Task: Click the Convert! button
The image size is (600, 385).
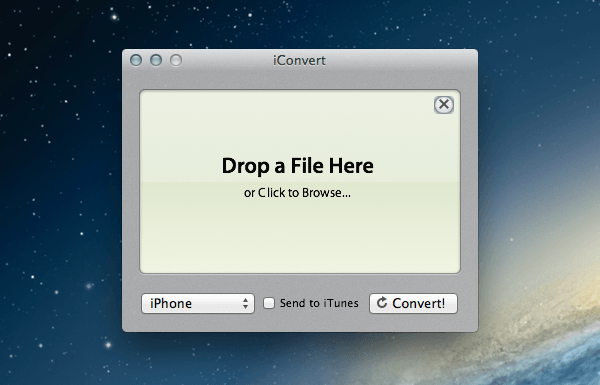Action: tap(413, 303)
